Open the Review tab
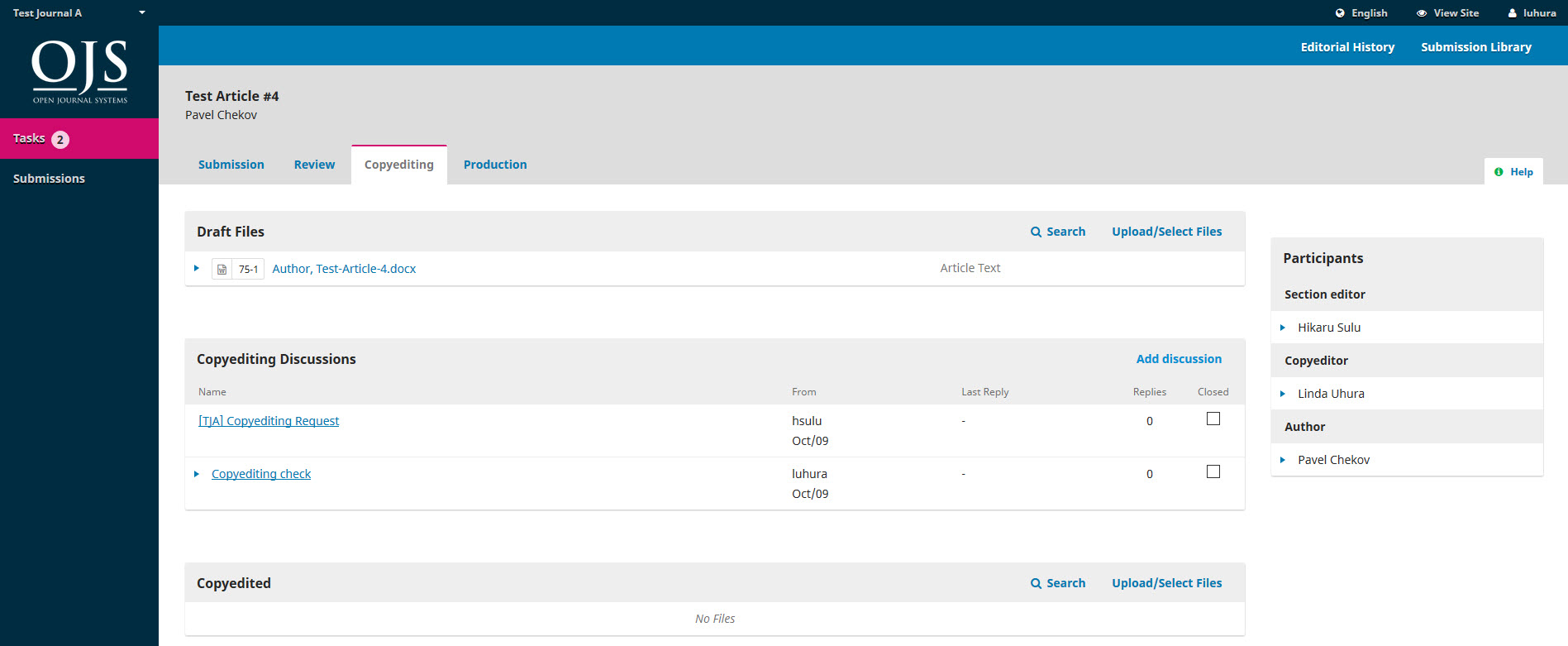Viewport: 1568px width, 646px height. [x=314, y=165]
